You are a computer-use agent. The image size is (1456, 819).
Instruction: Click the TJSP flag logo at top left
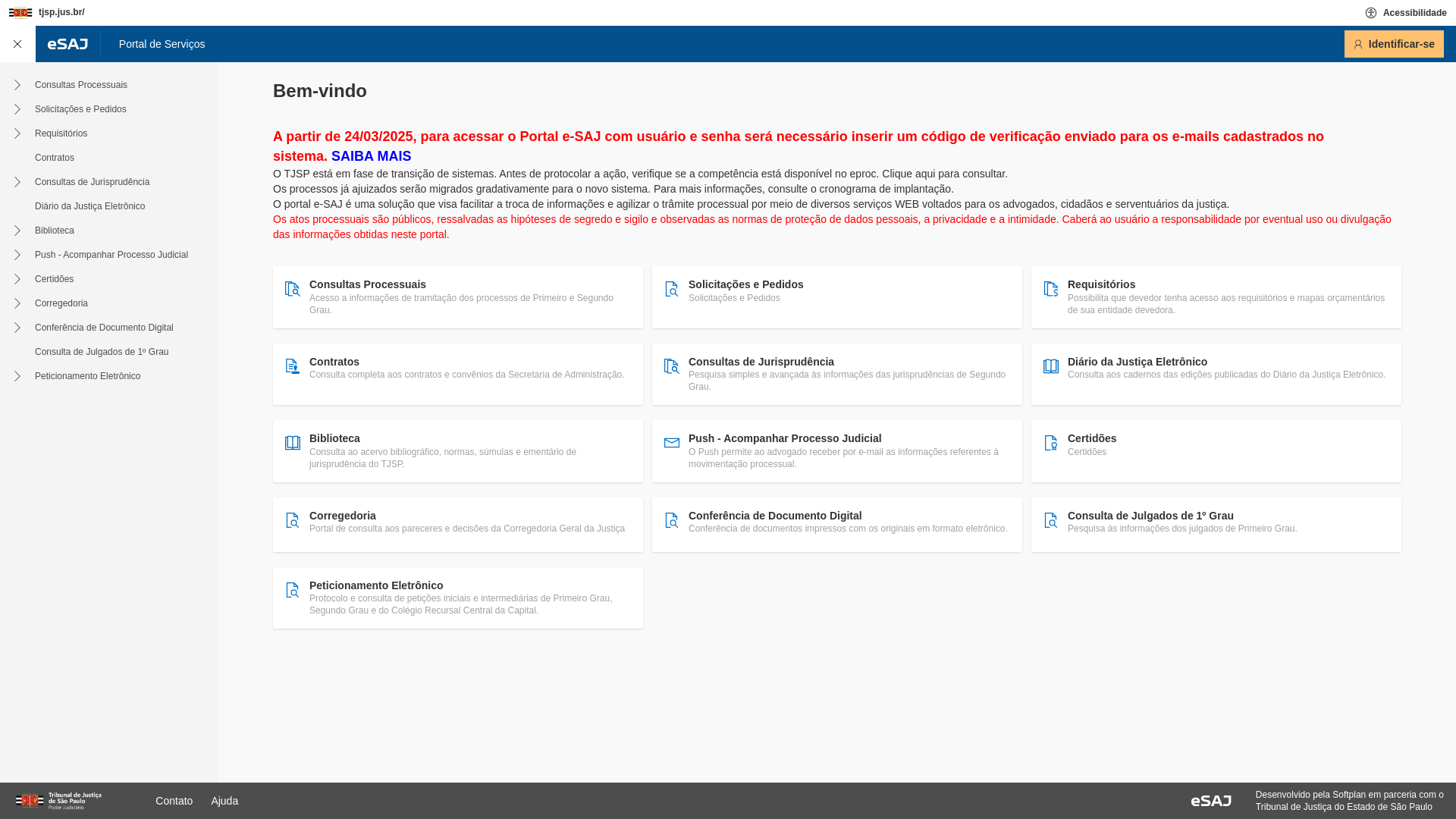pos(20,13)
